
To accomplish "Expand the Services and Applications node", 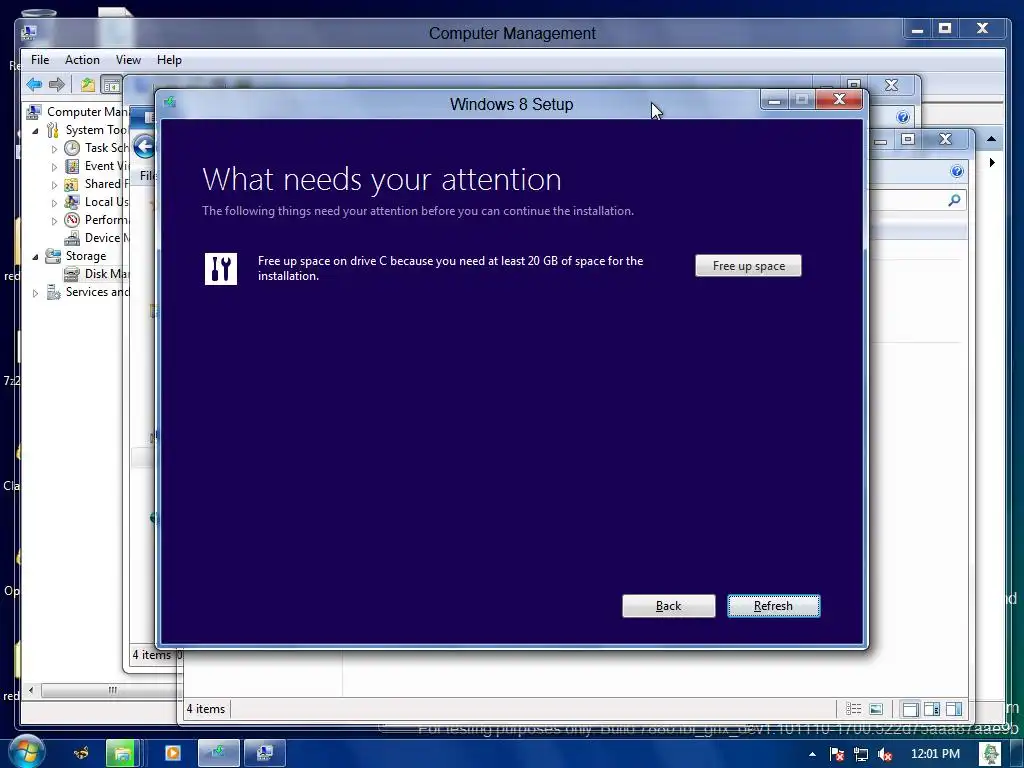I will (x=35, y=293).
